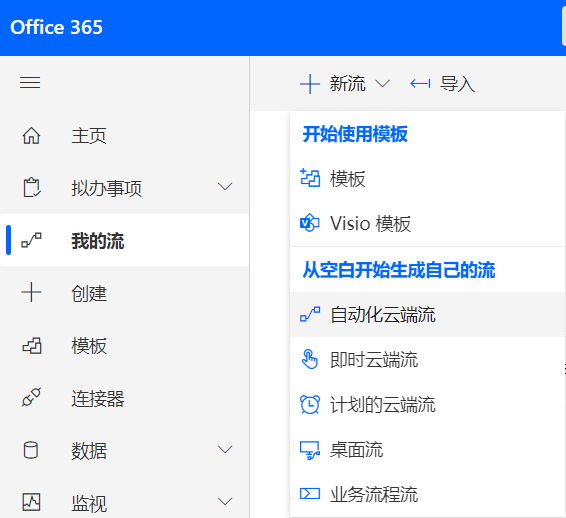Choose 桌面流 from the menu
The height and width of the screenshot is (518, 566).
(x=427, y=450)
